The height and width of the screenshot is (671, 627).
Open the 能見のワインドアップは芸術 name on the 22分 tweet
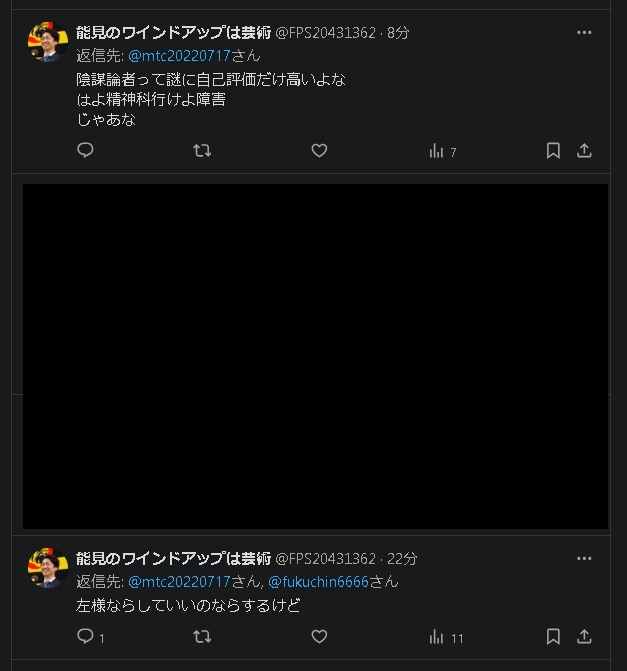coord(173,558)
